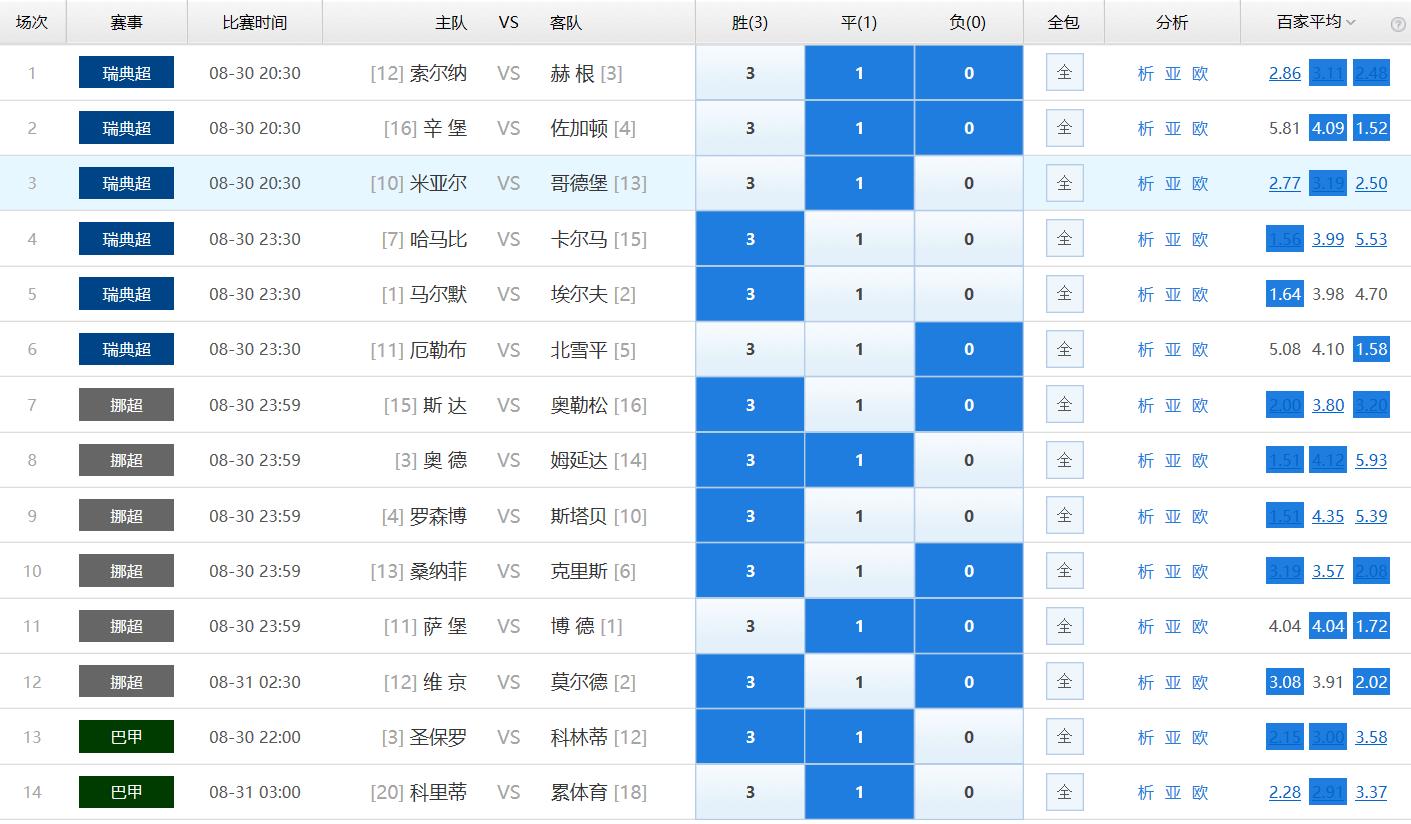The image size is (1411, 824).
Task: Click odds 1.64 in 马尔默 row
Action: 1284,294
